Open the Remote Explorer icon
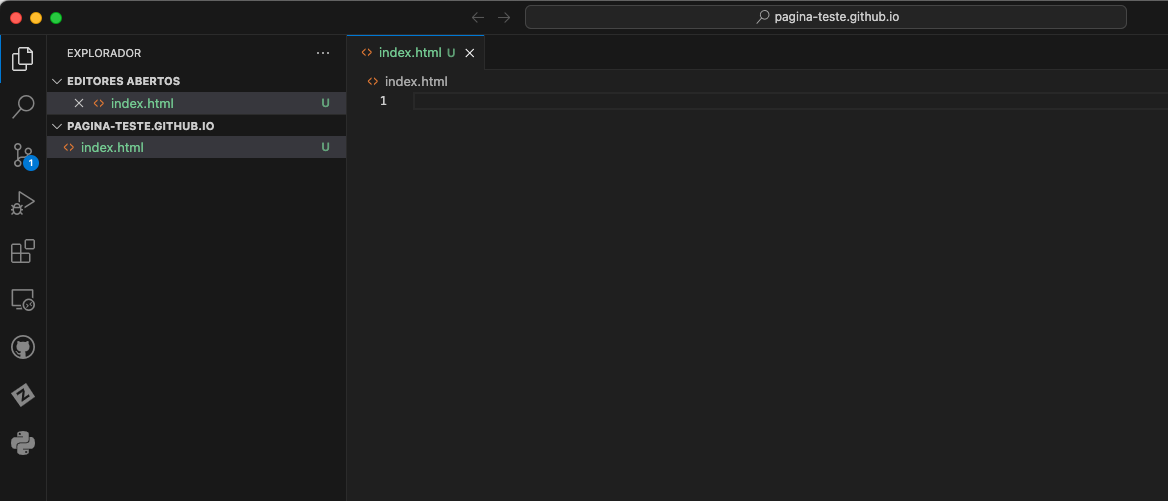The image size is (1168, 501). (x=22, y=299)
